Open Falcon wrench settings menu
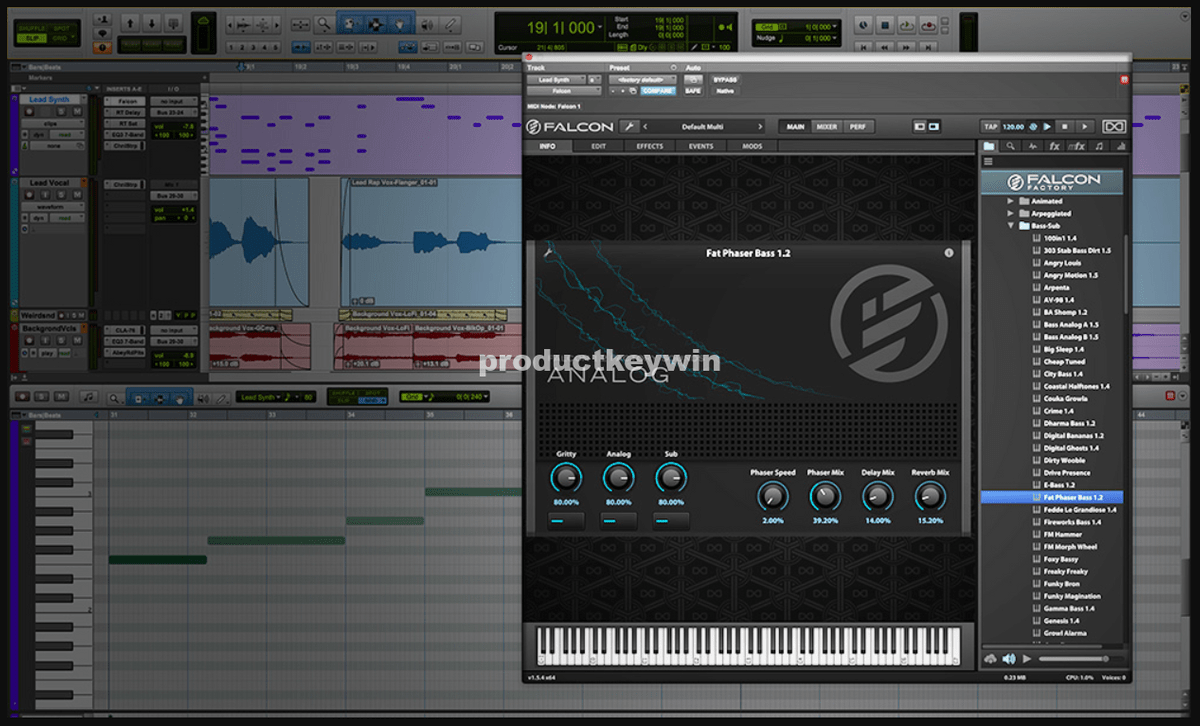This screenshot has width=1200, height=726. pos(629,127)
